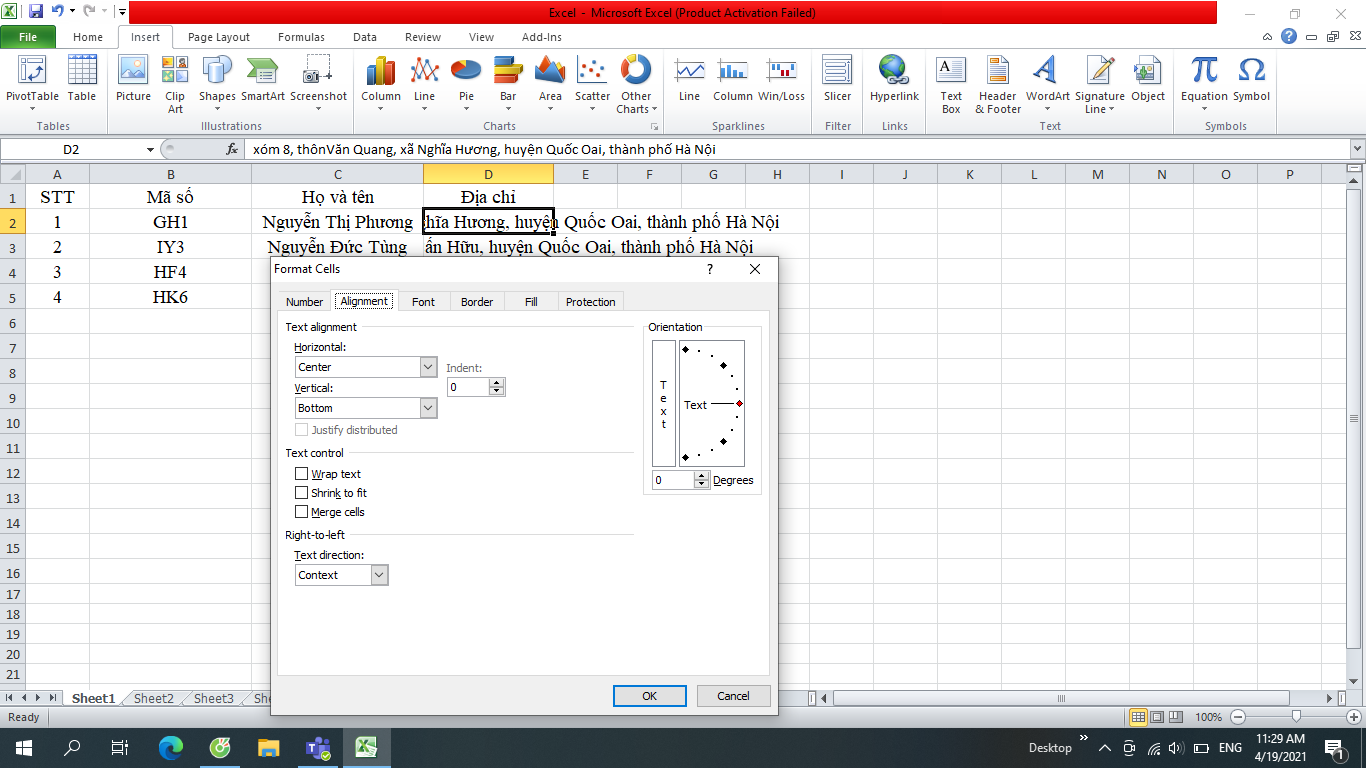
Task: Open the Formulas ribbon tab
Action: click(x=301, y=37)
